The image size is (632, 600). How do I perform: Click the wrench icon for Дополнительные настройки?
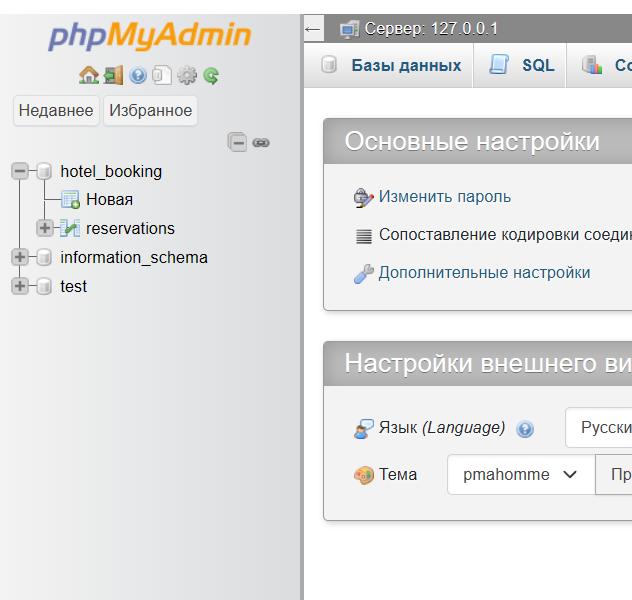[364, 274]
